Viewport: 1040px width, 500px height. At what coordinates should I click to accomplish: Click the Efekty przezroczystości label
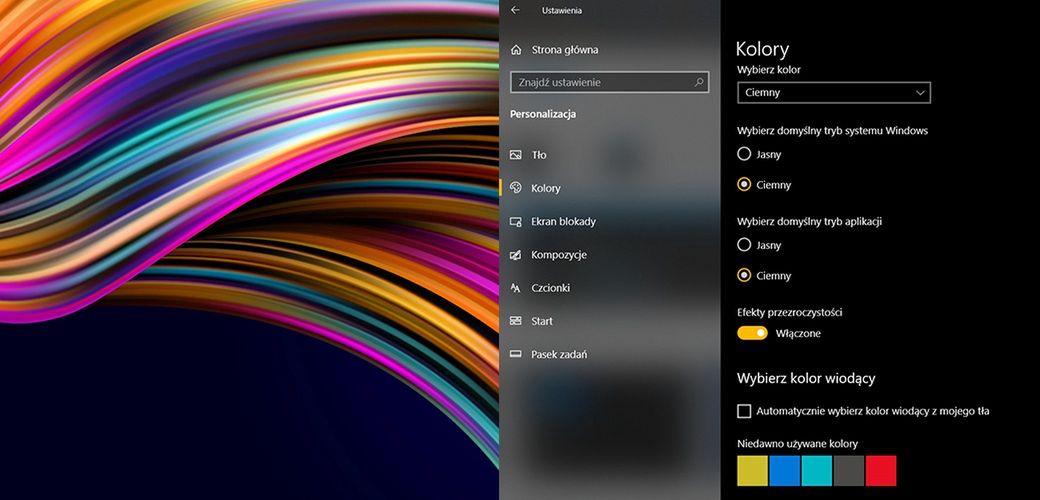point(790,312)
